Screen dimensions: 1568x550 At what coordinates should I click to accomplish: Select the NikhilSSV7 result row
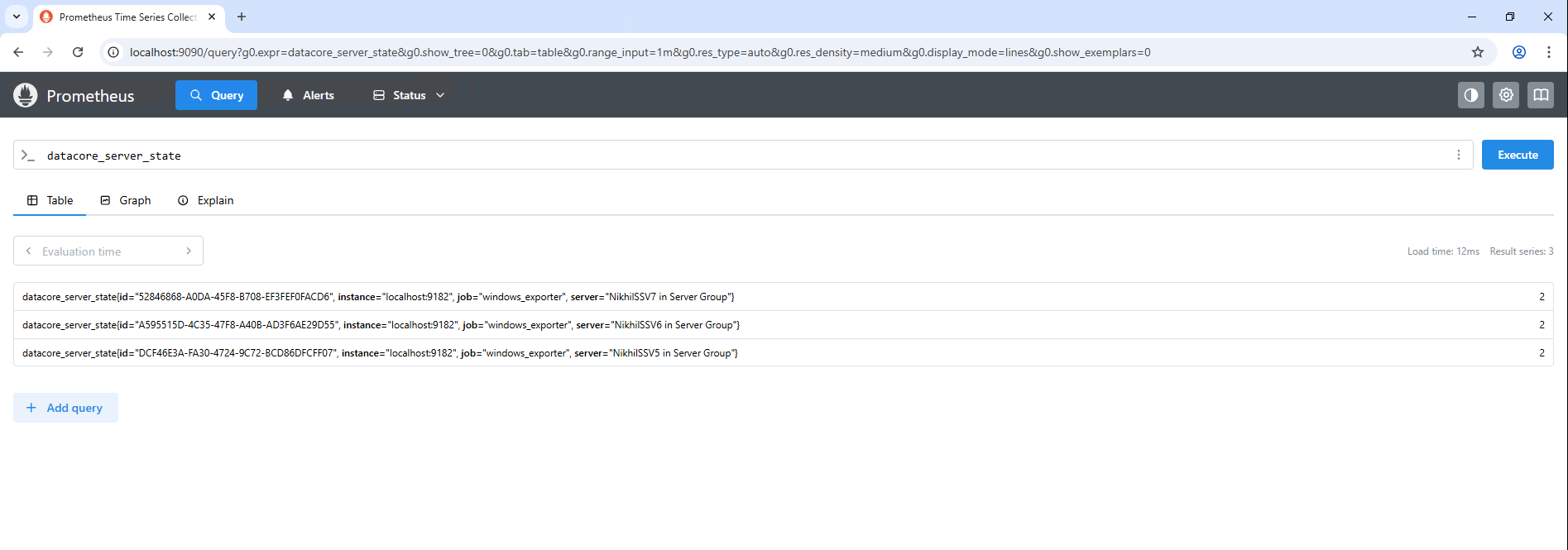[x=783, y=297]
